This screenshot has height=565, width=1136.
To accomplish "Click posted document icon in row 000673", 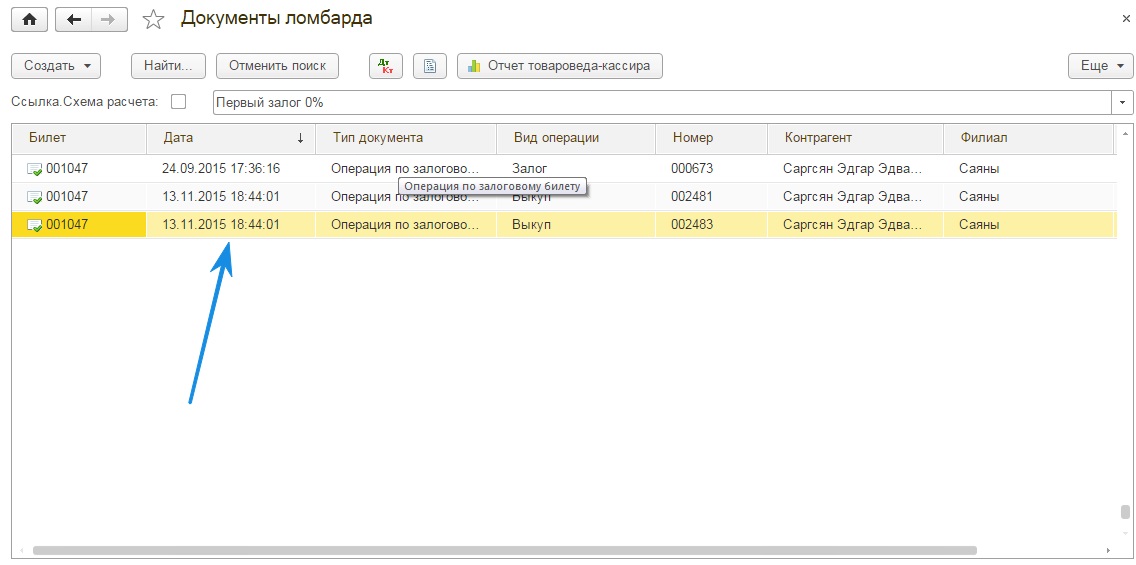I will point(34,170).
